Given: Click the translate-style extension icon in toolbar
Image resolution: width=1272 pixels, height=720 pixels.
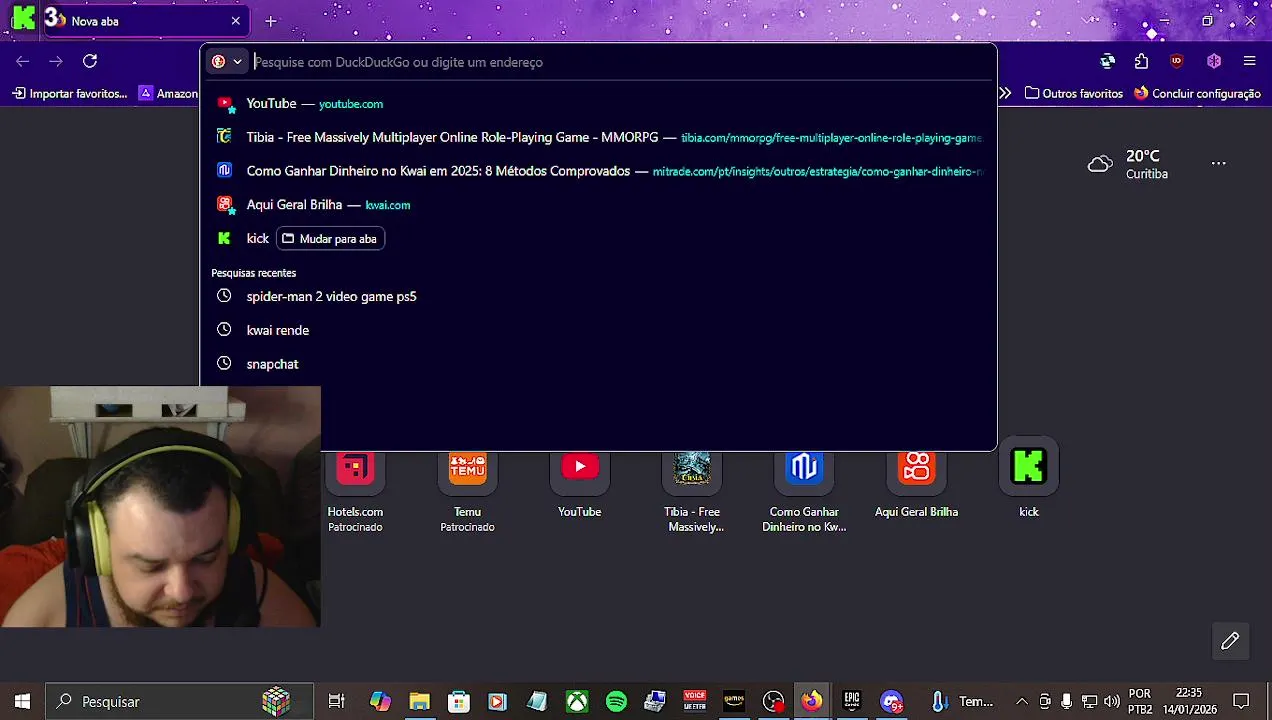Looking at the screenshot, I should pos(1107,61).
